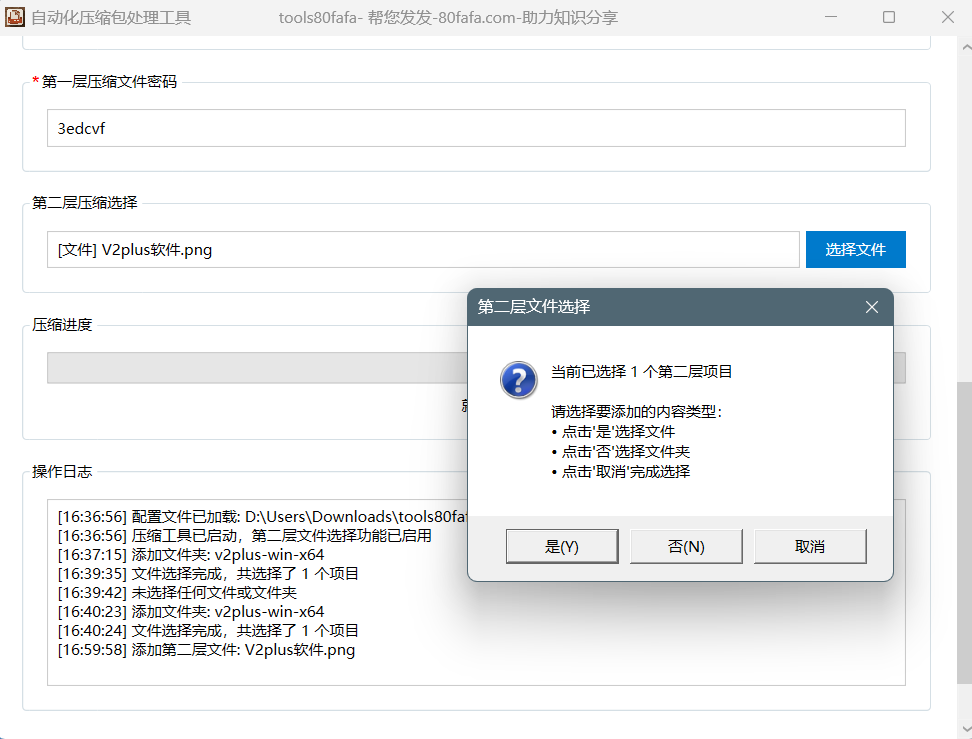972x739 pixels.
Task: Click the blue question mark dialog icon
Action: click(519, 380)
